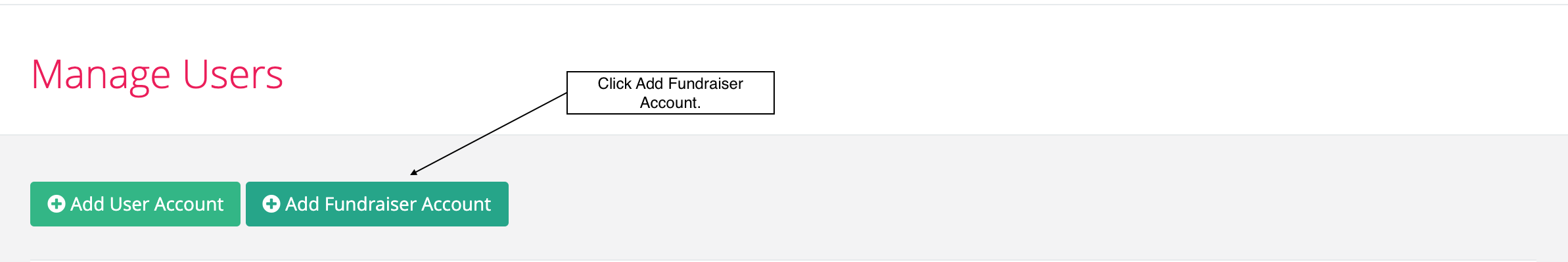Click the Add User Account button

tap(135, 204)
